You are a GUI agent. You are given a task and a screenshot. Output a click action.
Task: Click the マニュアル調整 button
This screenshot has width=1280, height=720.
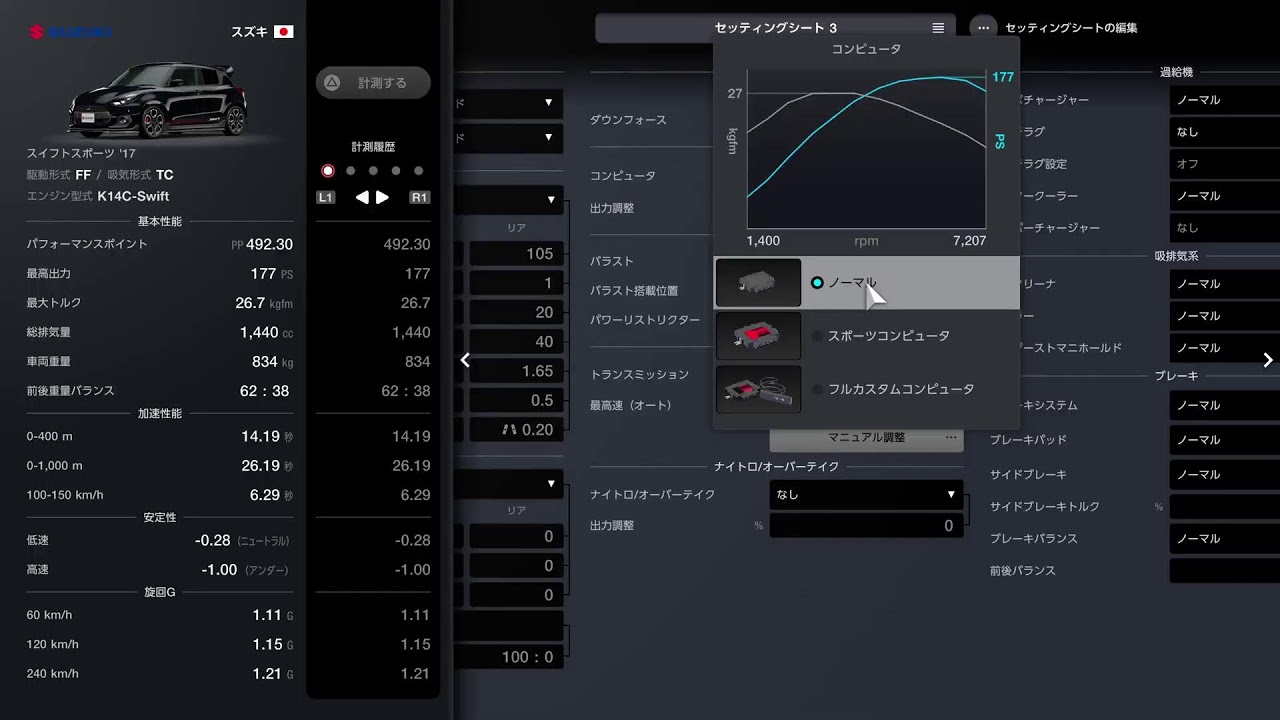[x=866, y=438]
